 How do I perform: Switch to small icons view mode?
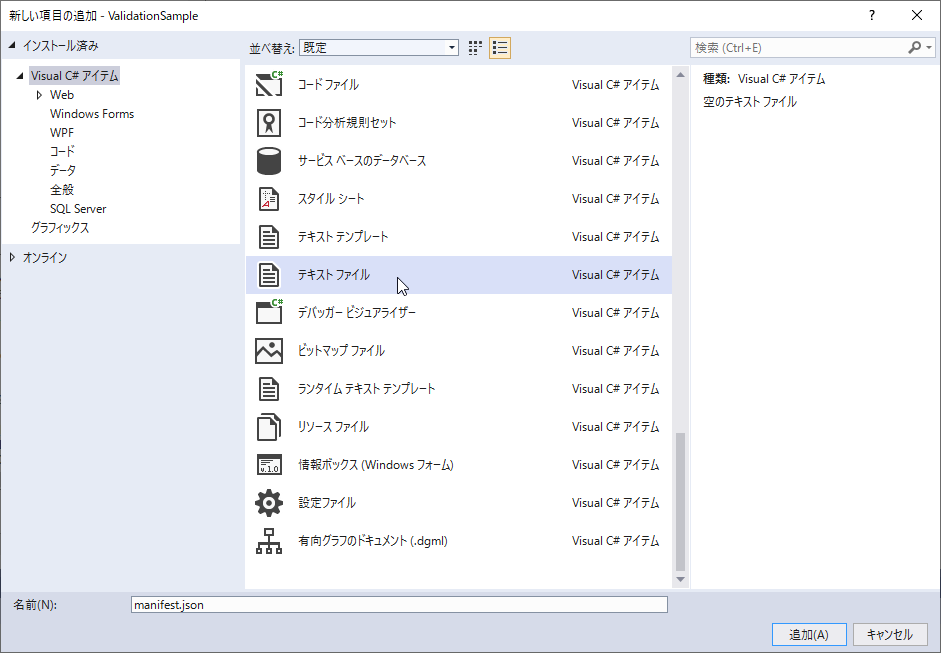[474, 47]
